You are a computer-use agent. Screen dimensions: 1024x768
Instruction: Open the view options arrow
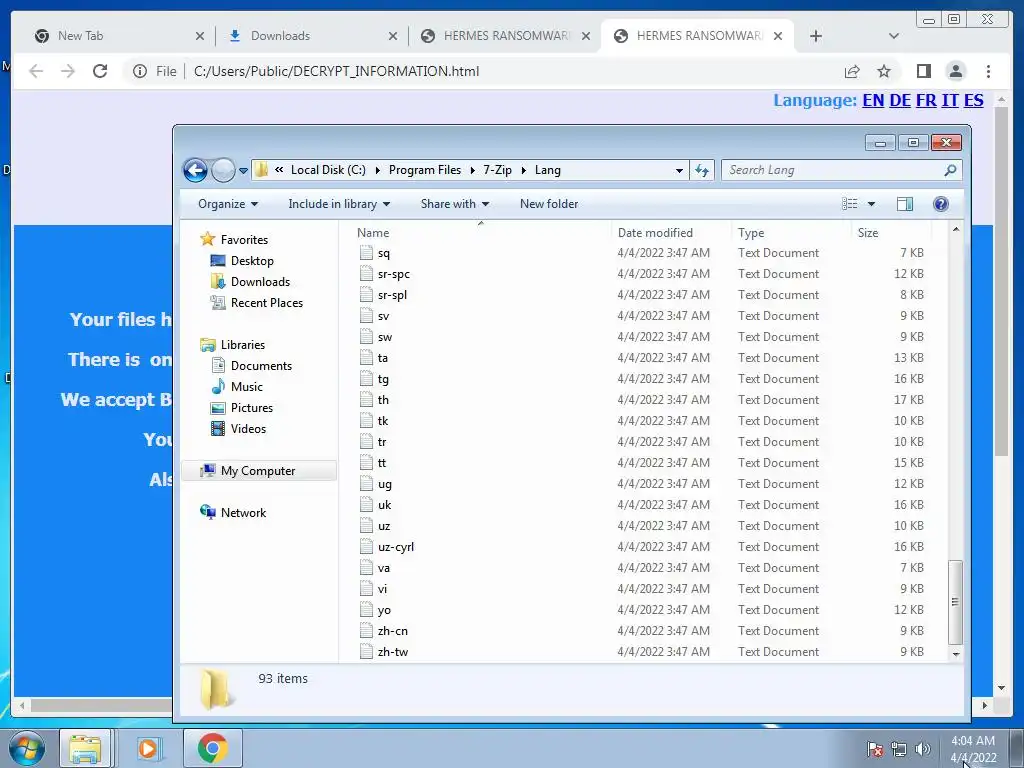[x=871, y=204]
